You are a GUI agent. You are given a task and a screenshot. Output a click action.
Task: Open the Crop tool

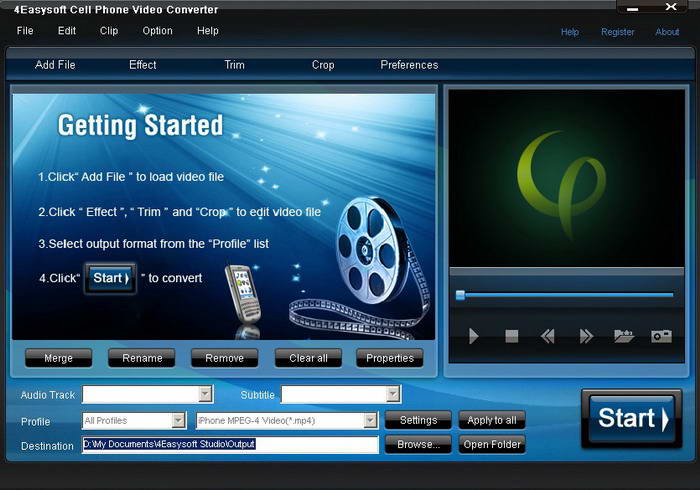point(323,65)
